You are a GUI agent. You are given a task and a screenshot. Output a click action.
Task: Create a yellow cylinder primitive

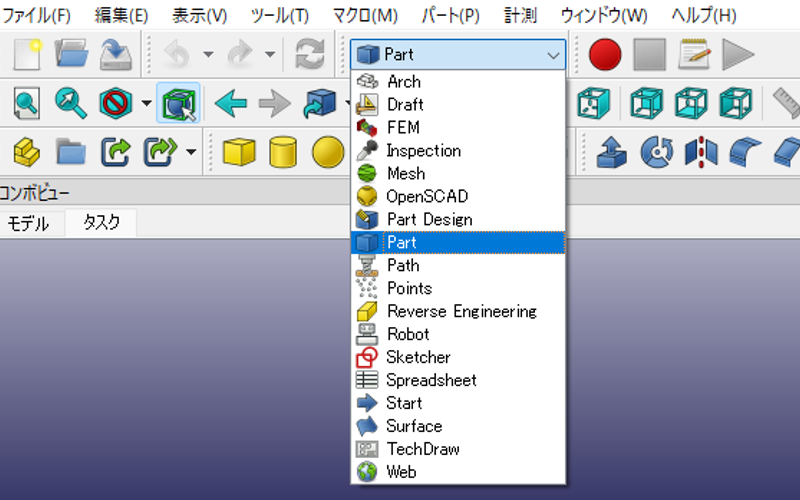tap(283, 152)
